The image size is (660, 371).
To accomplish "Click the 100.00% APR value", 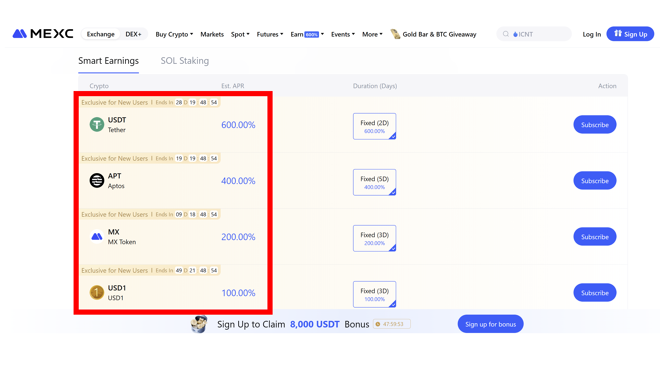I will click(238, 293).
